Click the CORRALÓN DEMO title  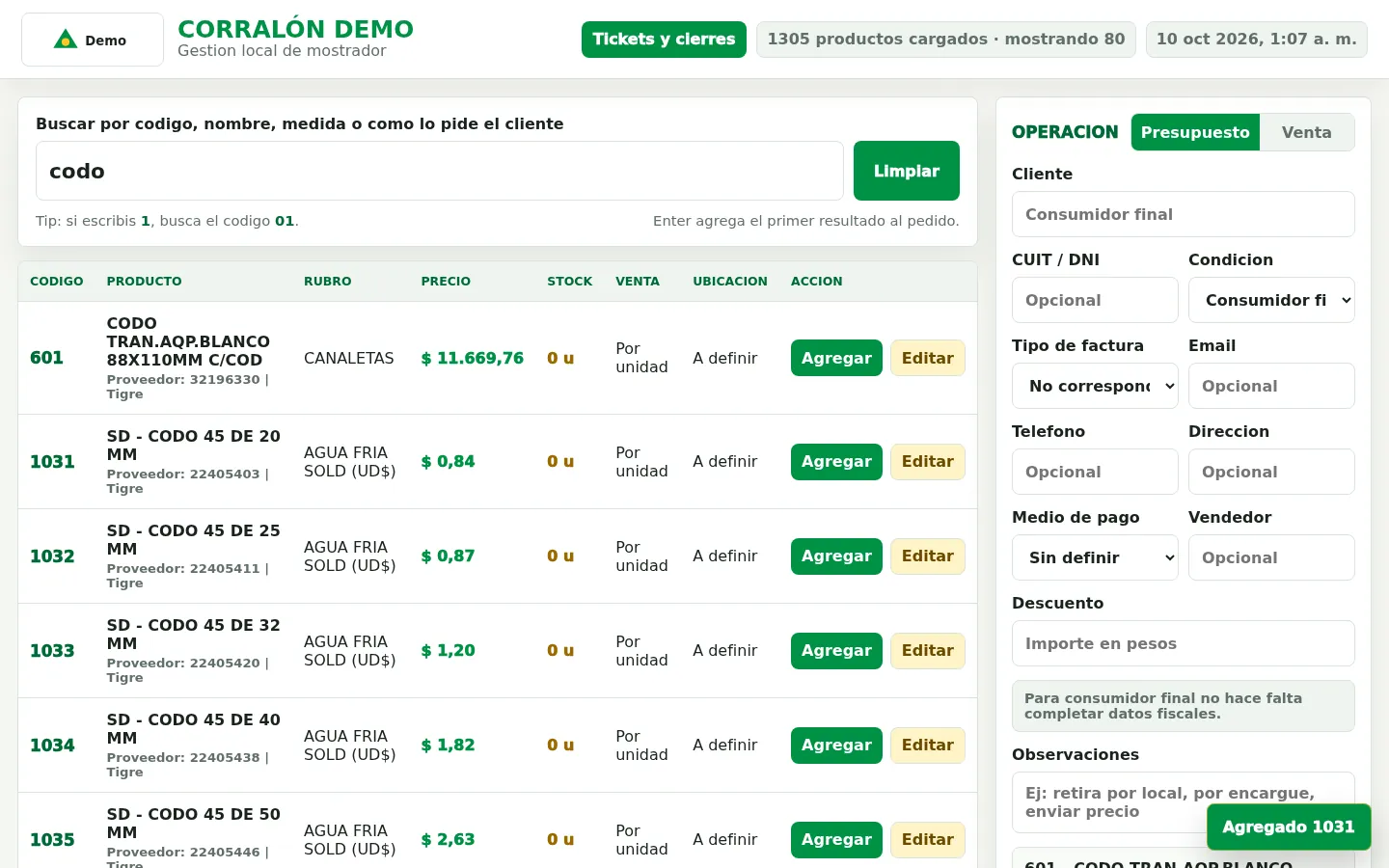tap(296, 29)
